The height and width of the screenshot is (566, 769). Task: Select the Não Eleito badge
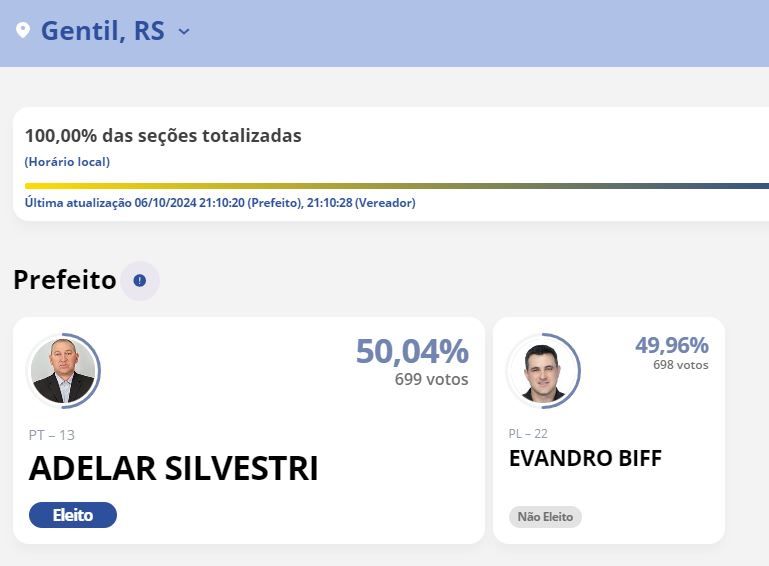545,517
